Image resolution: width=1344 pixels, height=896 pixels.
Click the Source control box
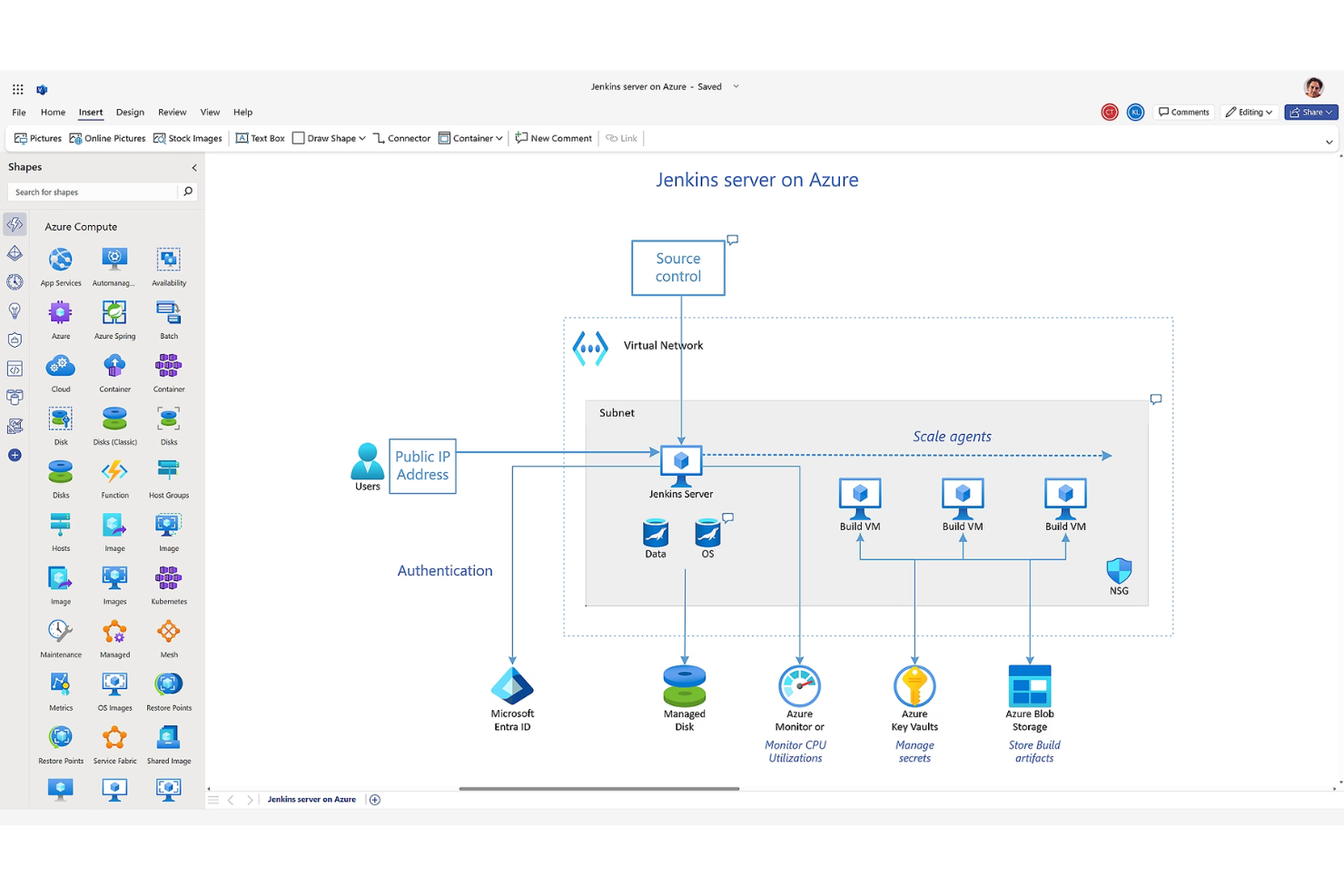pyautogui.click(x=678, y=268)
